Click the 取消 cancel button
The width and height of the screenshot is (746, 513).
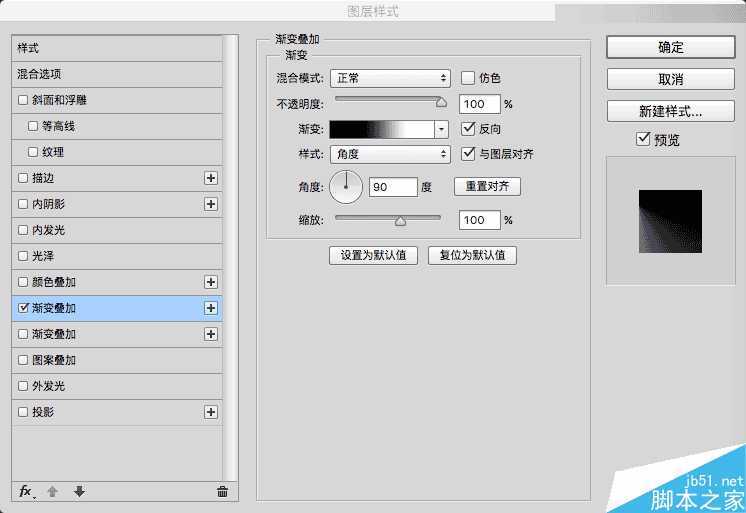click(x=671, y=79)
